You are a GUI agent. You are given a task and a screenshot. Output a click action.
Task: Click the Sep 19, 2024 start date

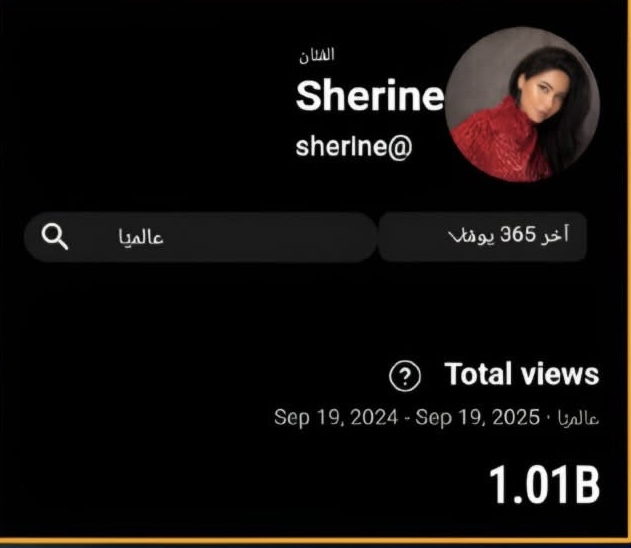click(336, 418)
